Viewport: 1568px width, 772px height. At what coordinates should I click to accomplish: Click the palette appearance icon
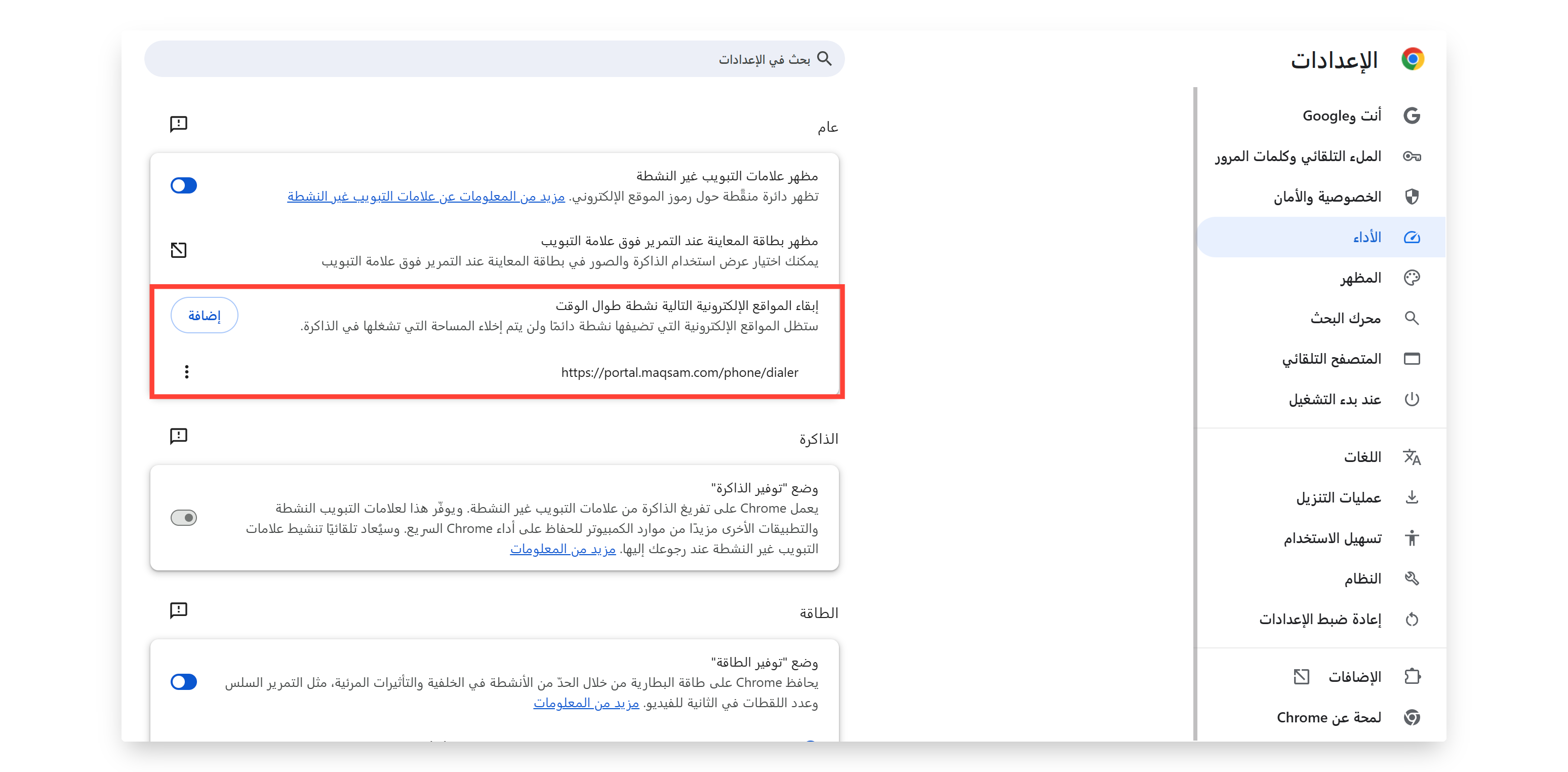tap(1412, 278)
